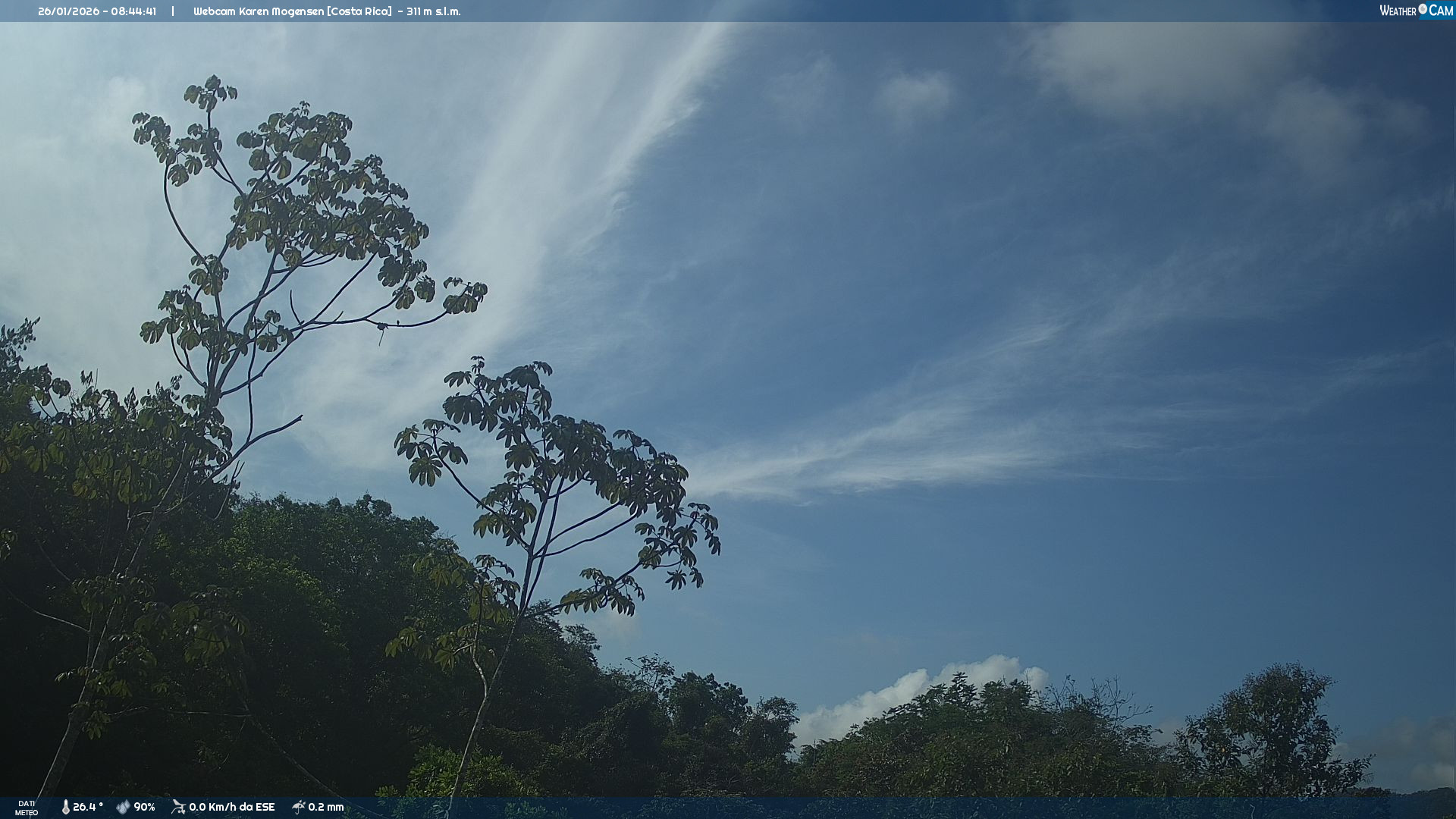Click the humidity water drops icon
Image resolution: width=1456 pixels, height=819 pixels.
(123, 807)
